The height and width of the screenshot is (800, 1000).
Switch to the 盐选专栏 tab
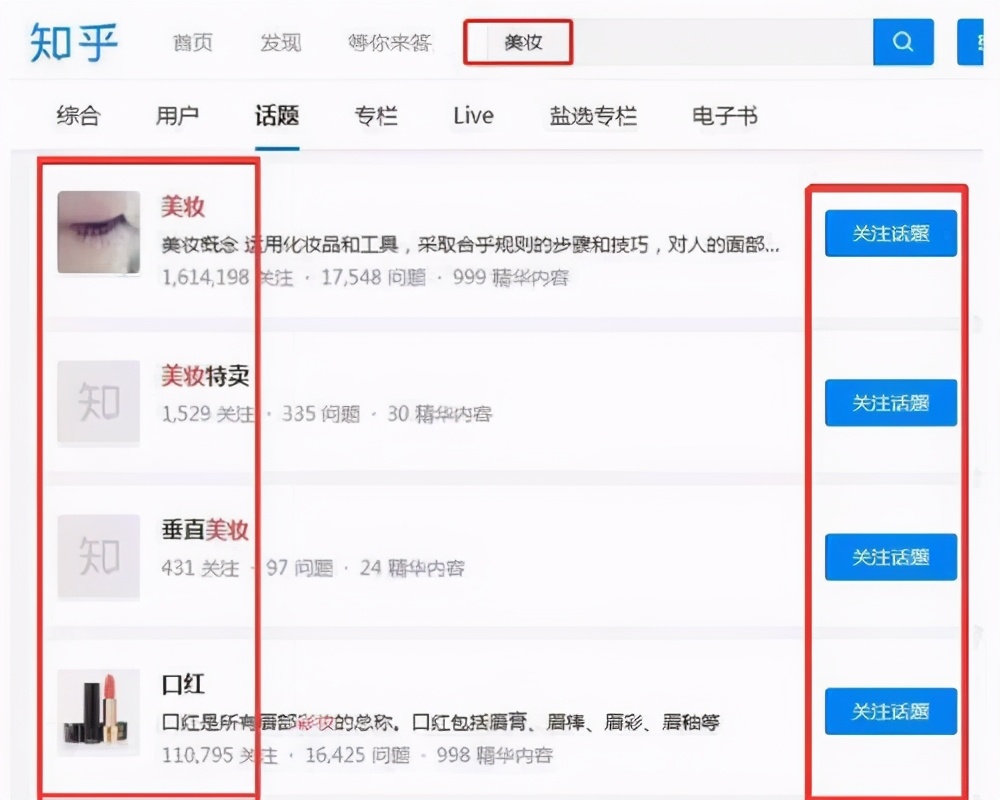(593, 116)
